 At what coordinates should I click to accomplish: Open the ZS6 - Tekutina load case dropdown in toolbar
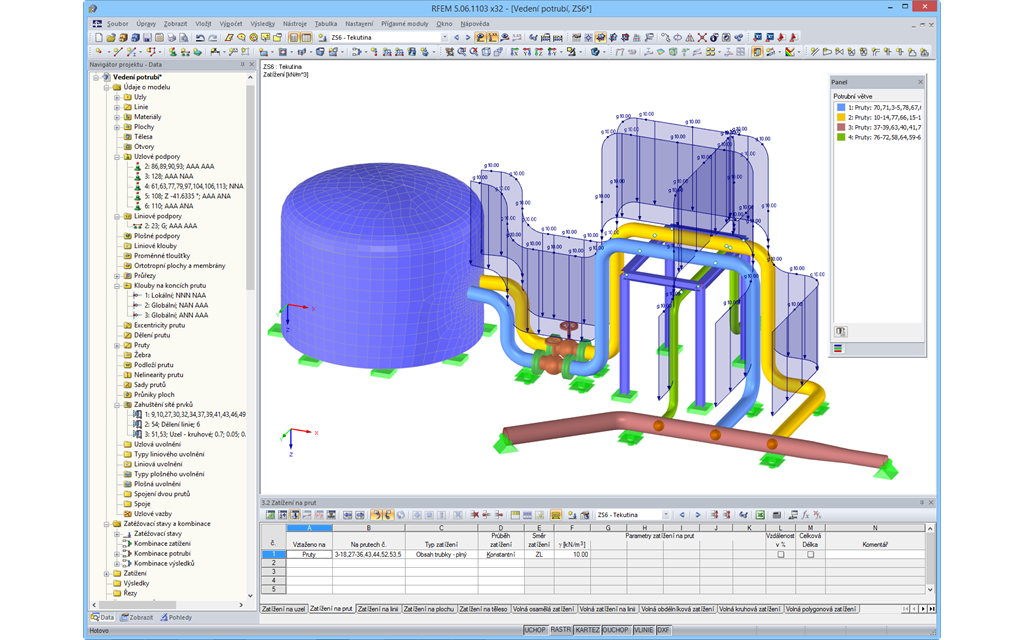tap(444, 37)
